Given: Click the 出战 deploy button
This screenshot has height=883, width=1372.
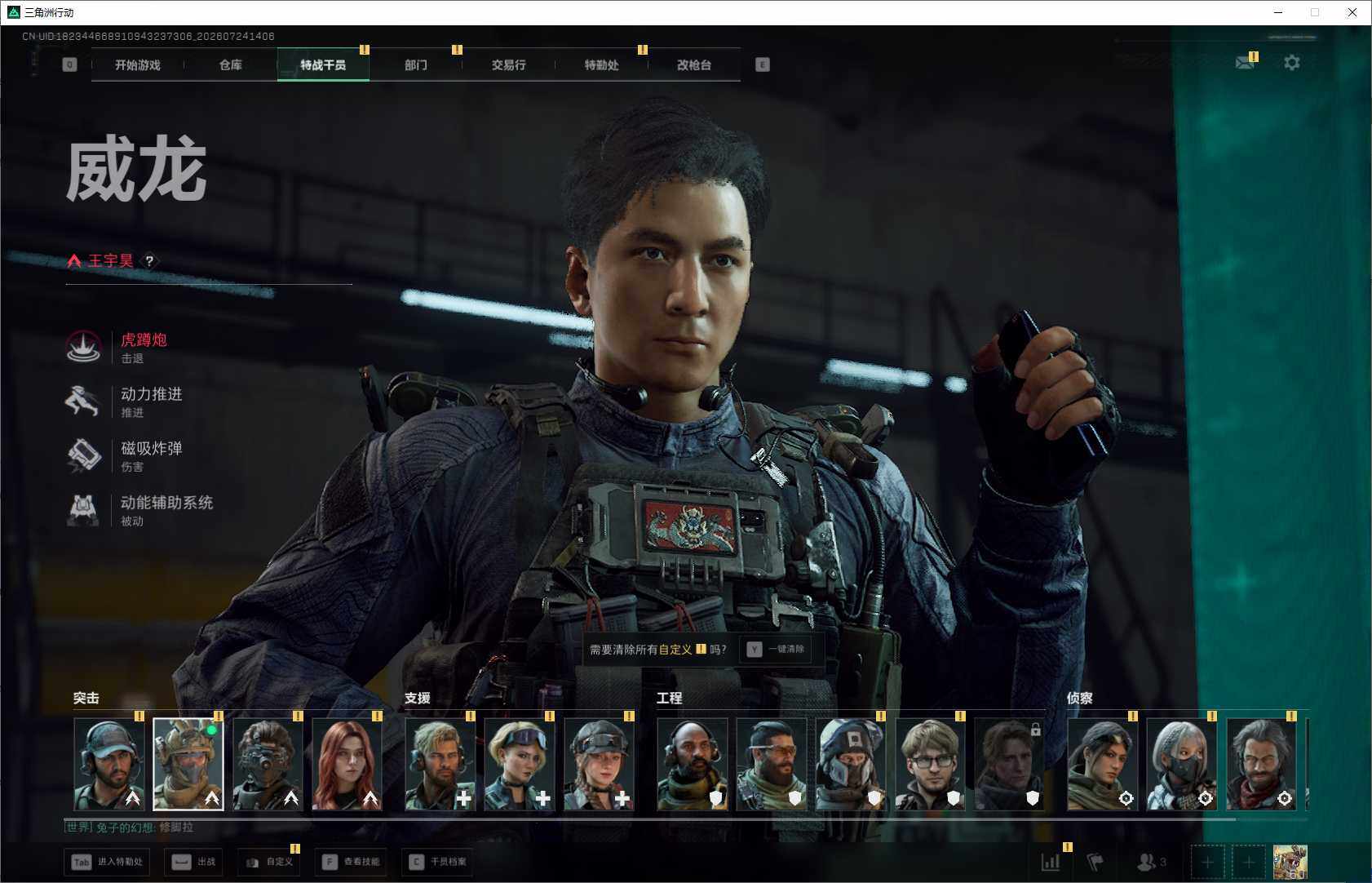Looking at the screenshot, I should (194, 862).
